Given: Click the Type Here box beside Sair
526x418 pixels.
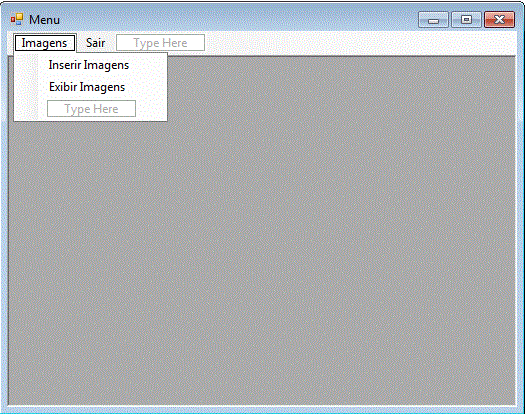Looking at the screenshot, I should 160,43.
